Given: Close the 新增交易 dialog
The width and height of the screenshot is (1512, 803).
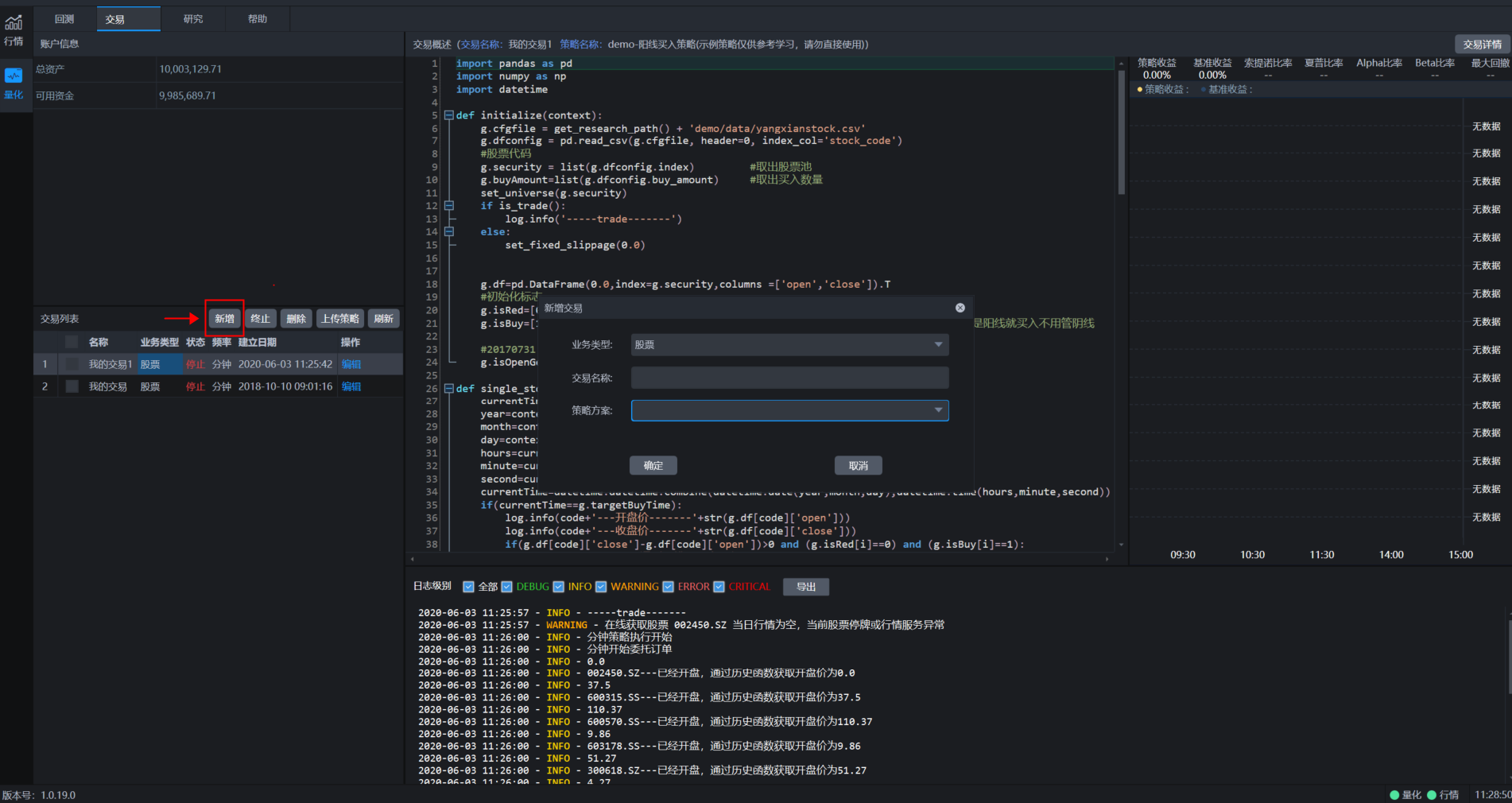Looking at the screenshot, I should point(960,308).
